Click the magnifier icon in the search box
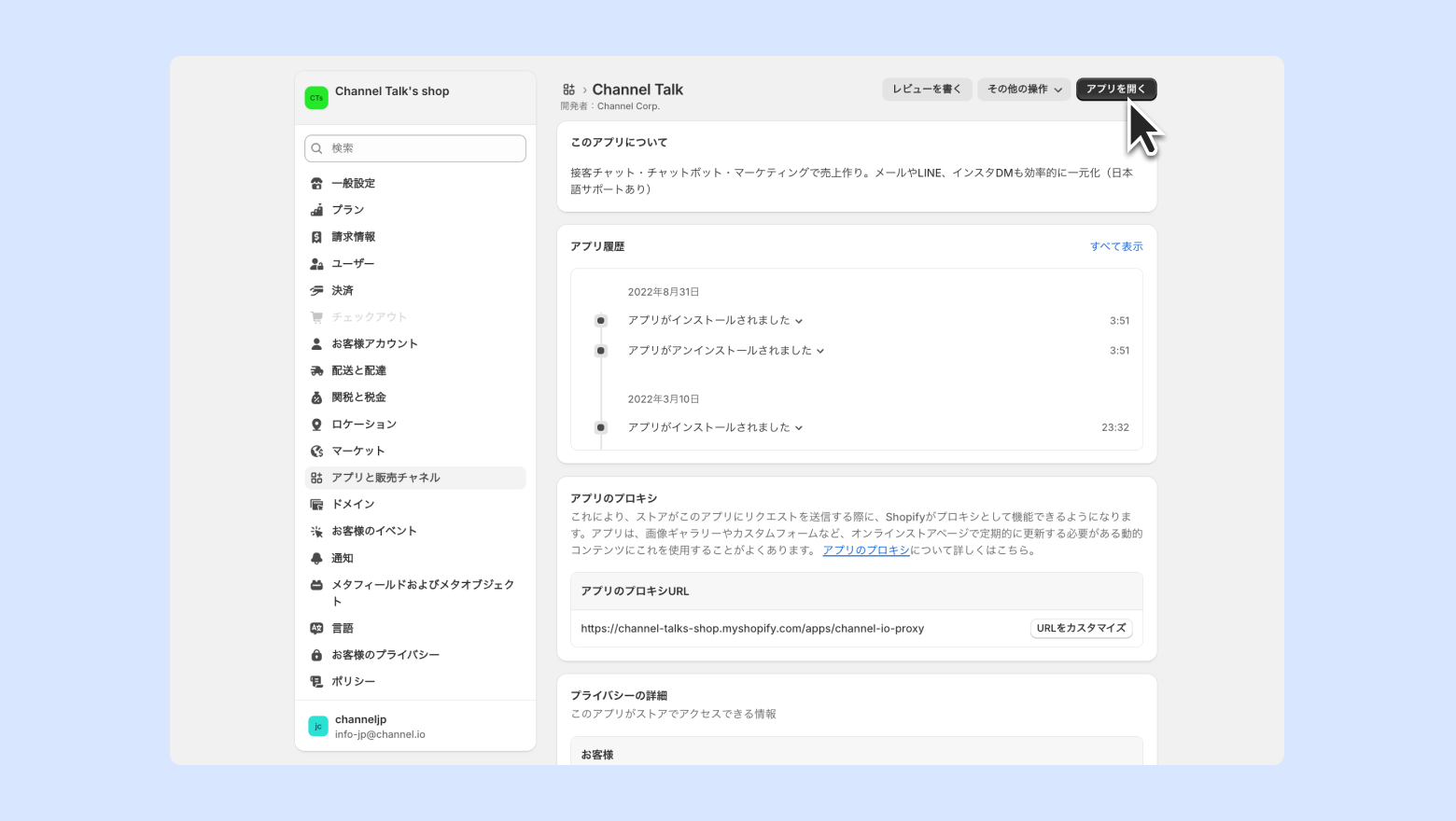 tap(317, 148)
